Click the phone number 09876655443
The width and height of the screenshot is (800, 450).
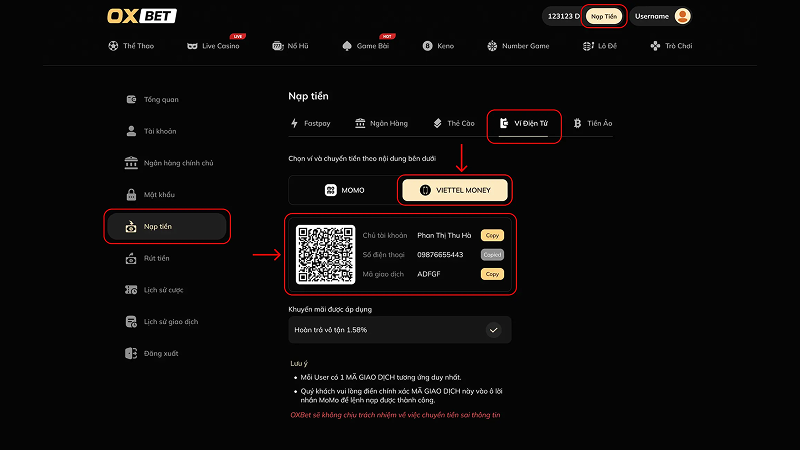pos(440,255)
